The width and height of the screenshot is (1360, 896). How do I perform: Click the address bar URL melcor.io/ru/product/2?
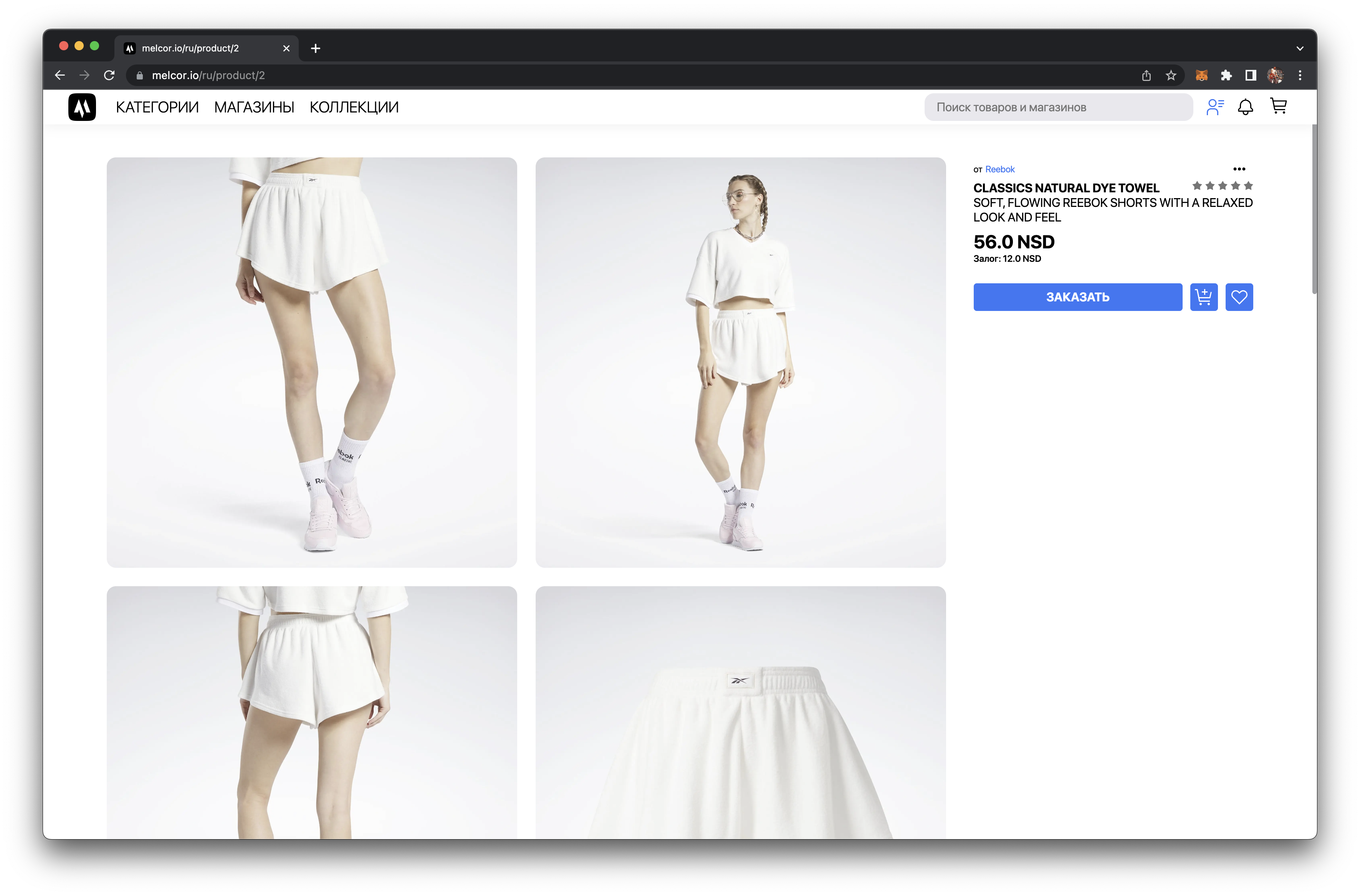click(x=208, y=75)
